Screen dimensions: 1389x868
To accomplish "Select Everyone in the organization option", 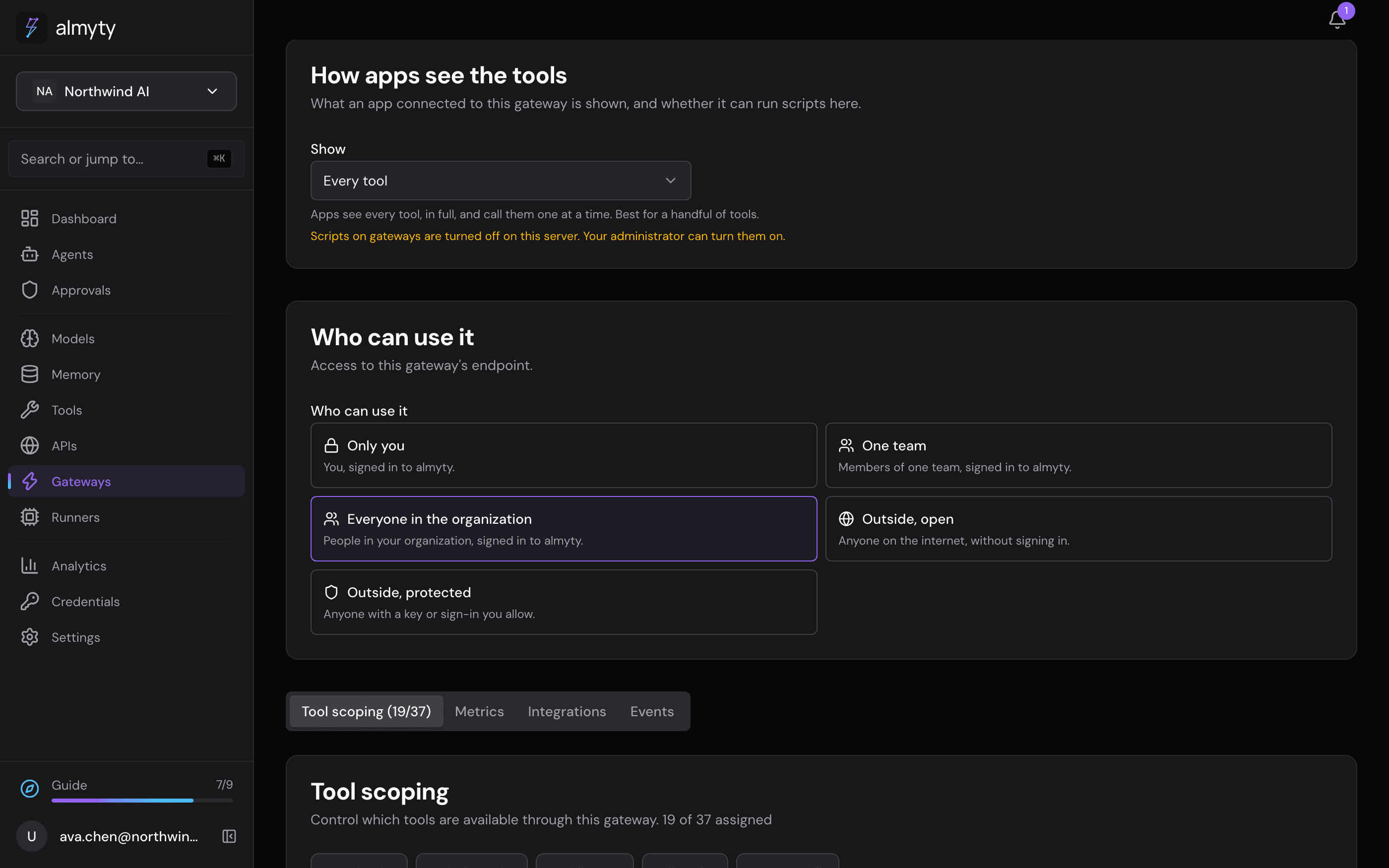I will 564,529.
